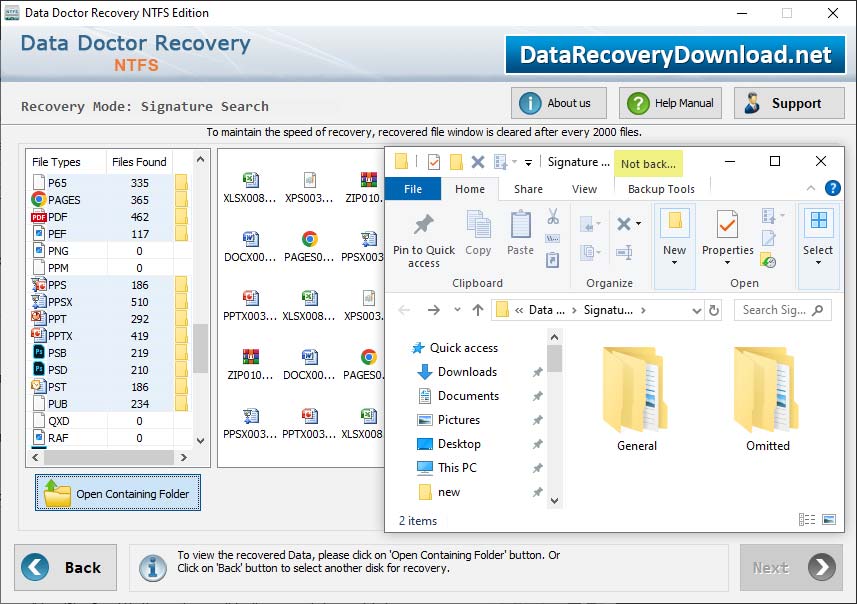Open the File tab in Explorer
Image resolution: width=857 pixels, height=604 pixels.
pyautogui.click(x=413, y=189)
